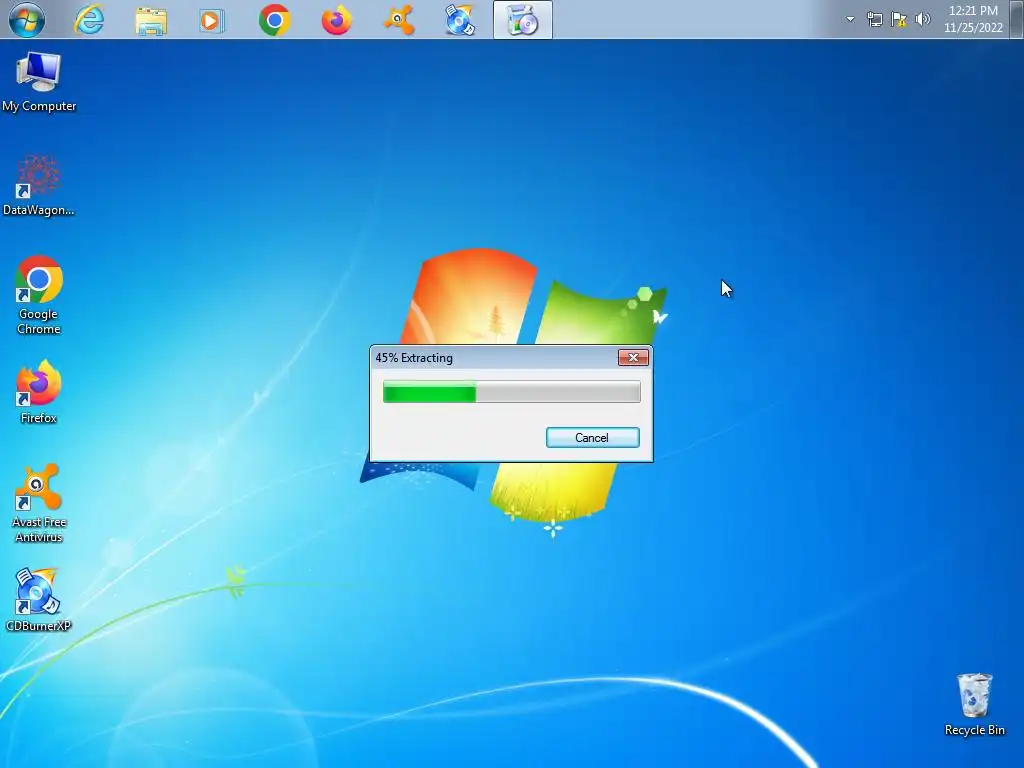Open Avast antivirus taskbar icon
Image resolution: width=1024 pixels, height=768 pixels.
click(398, 20)
